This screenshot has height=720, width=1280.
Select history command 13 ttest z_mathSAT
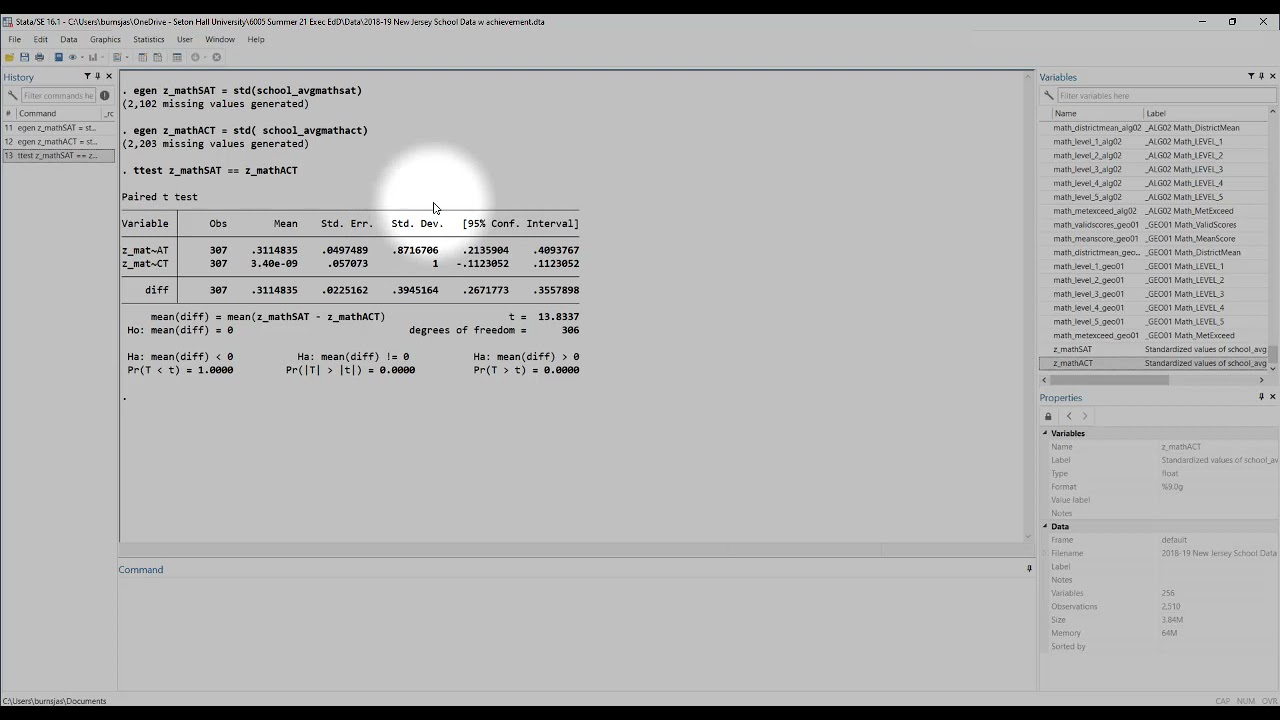pos(58,155)
